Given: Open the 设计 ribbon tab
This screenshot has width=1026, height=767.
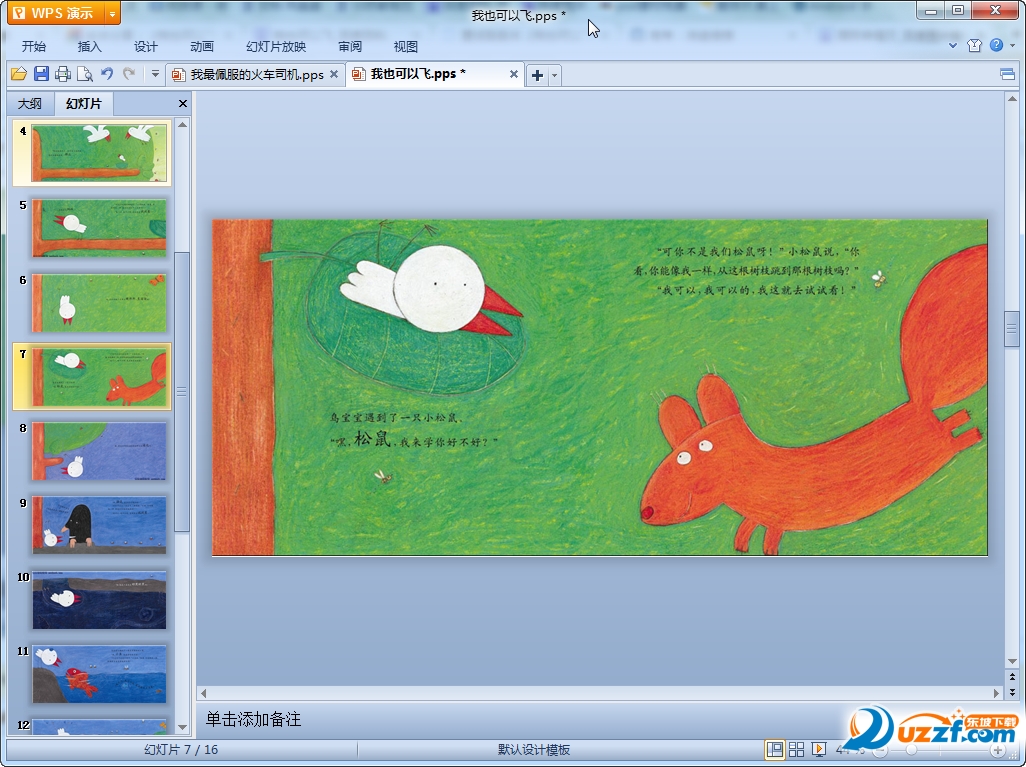Looking at the screenshot, I should tap(146, 46).
